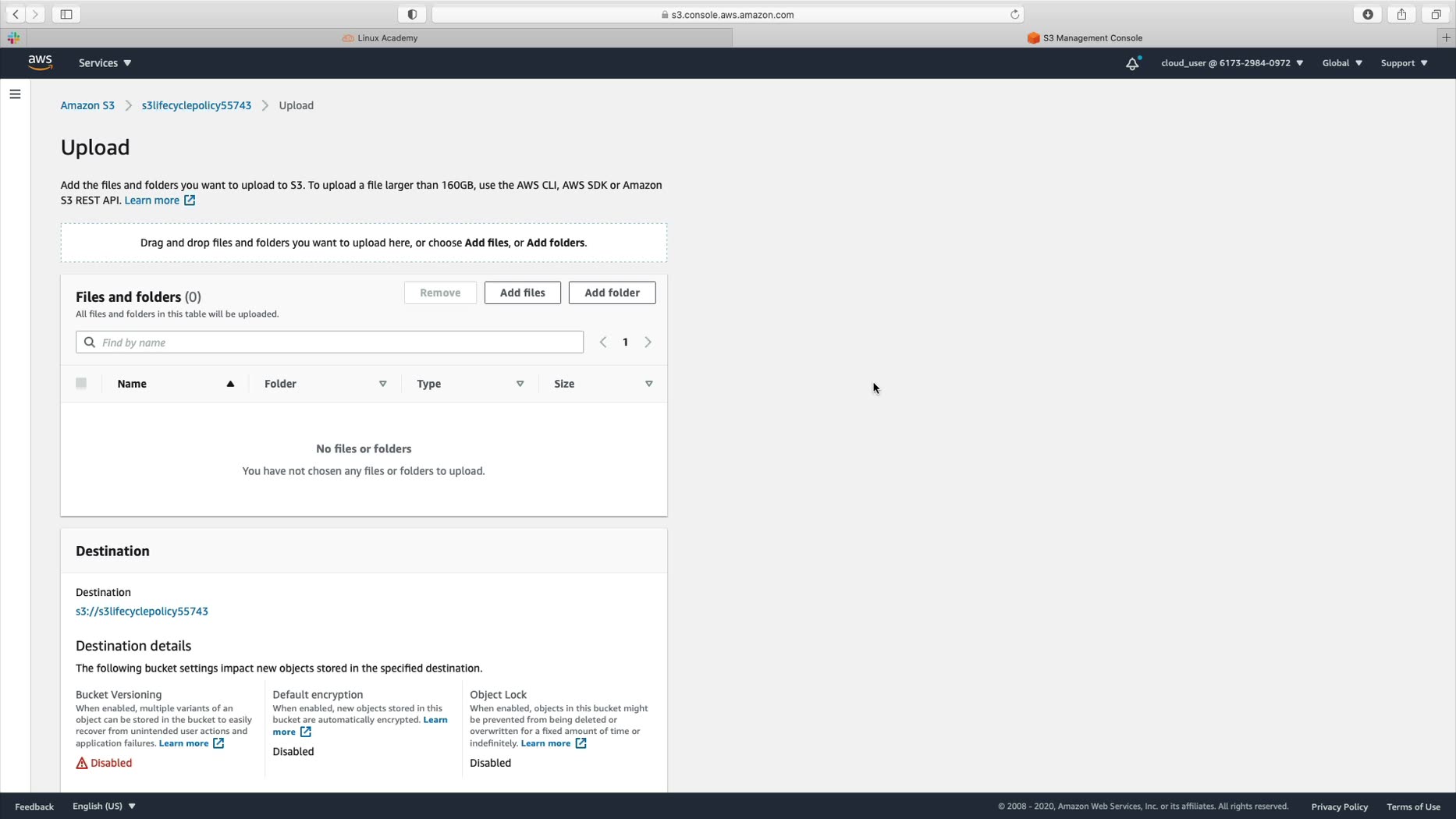Click Default encryption 'Disabled' status
The image size is (1456, 819).
[293, 752]
